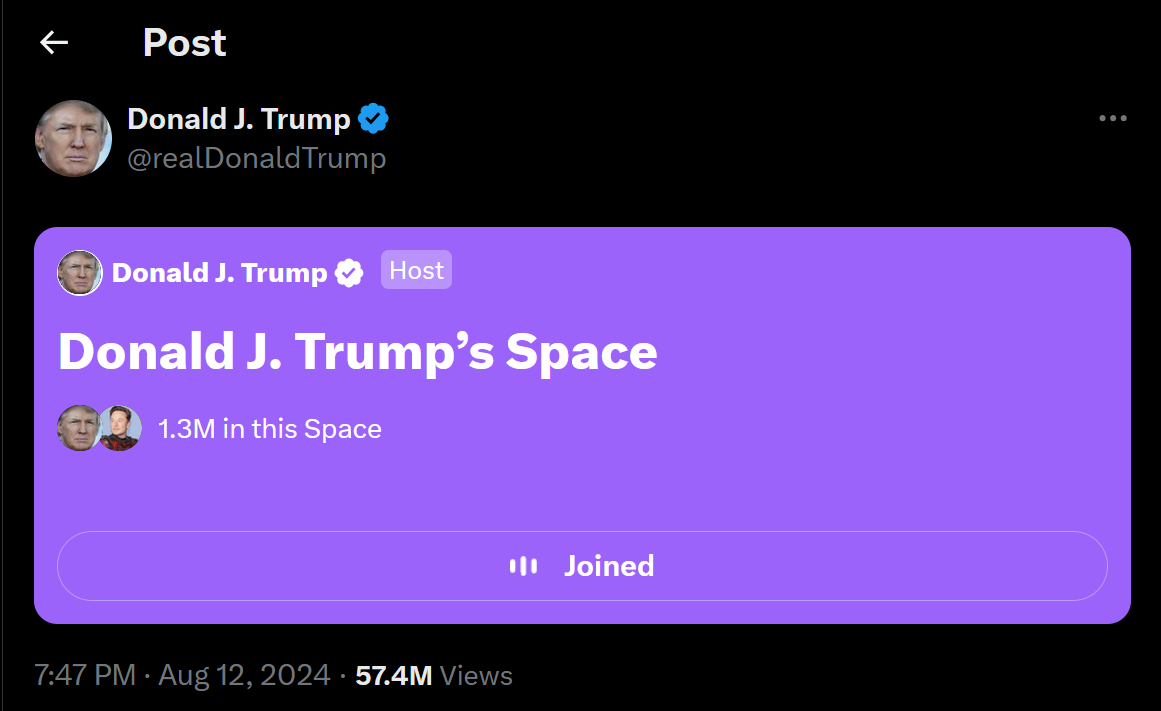1161x711 pixels.
Task: Click the audio bars icon in Joined button
Action: point(523,566)
